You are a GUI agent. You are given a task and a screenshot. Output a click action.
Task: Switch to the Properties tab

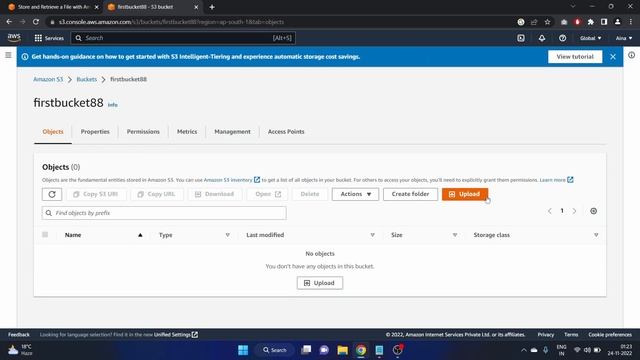95,132
